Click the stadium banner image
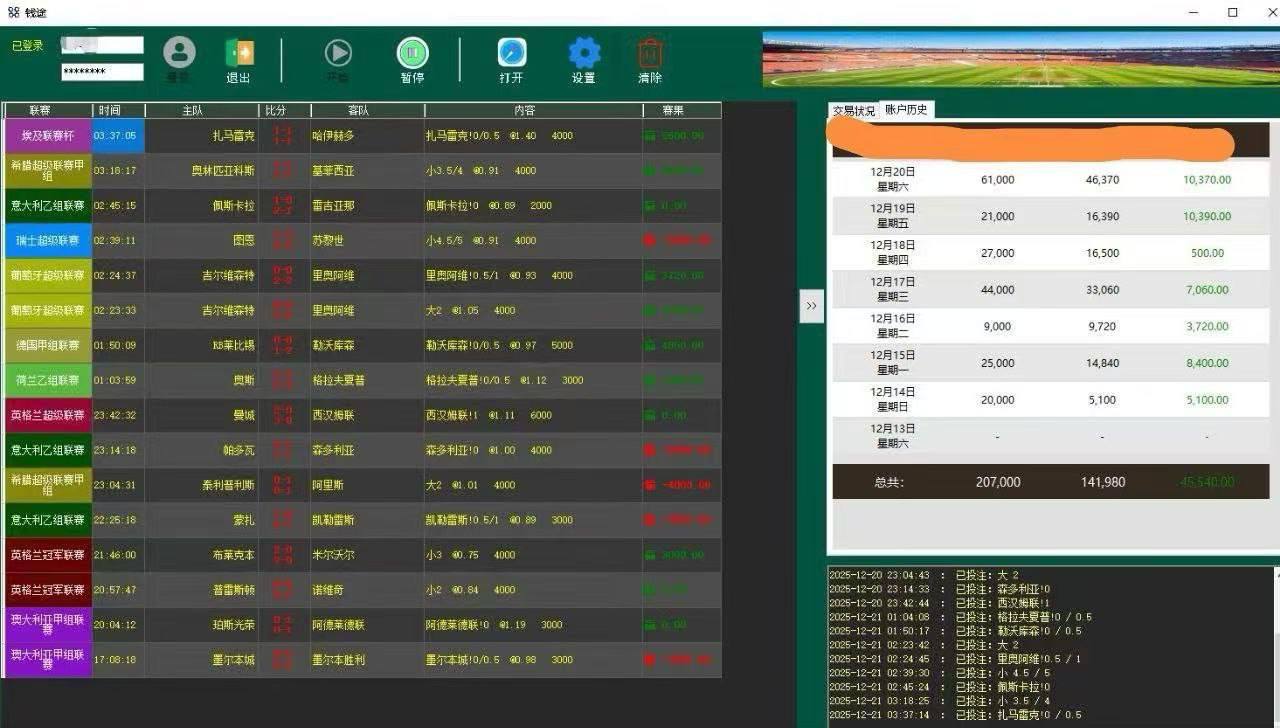 click(x=1020, y=60)
